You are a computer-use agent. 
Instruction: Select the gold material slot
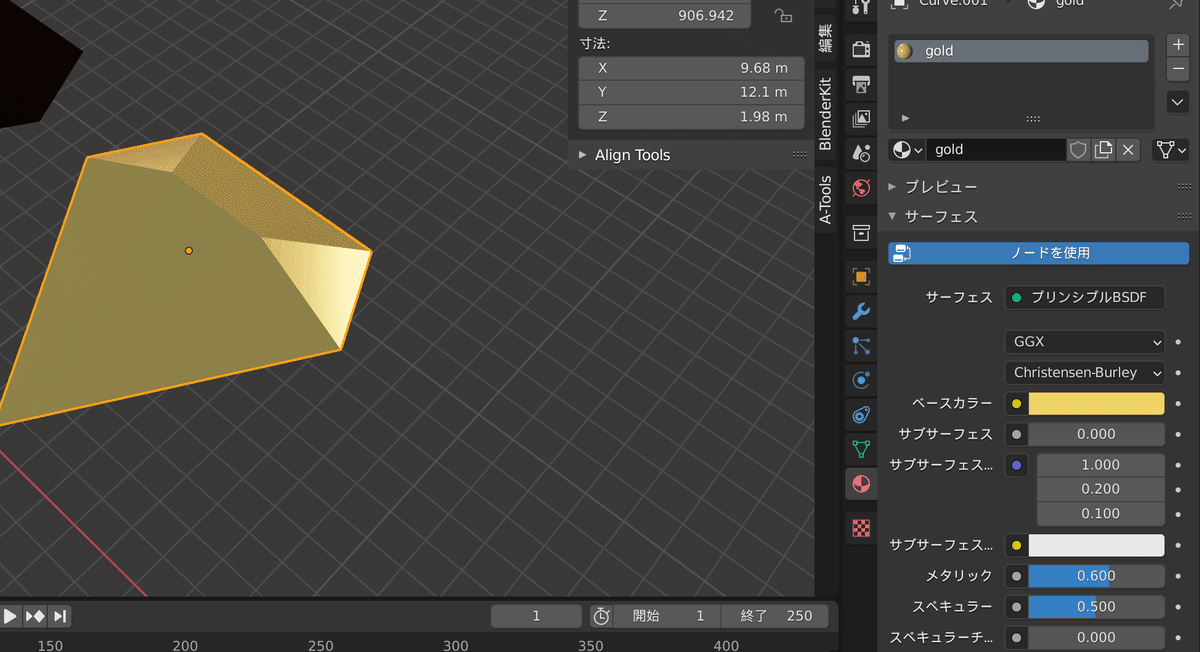1021,51
